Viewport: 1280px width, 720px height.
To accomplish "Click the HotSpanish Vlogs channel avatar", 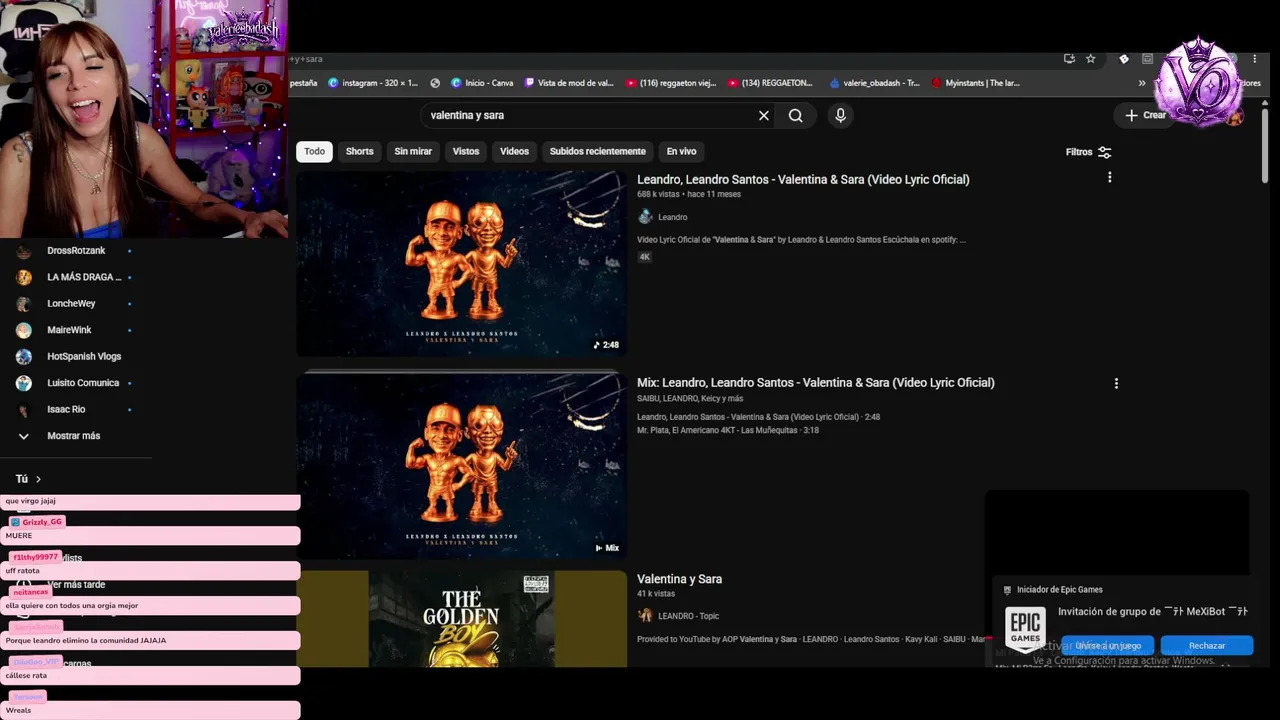I will click(24, 356).
